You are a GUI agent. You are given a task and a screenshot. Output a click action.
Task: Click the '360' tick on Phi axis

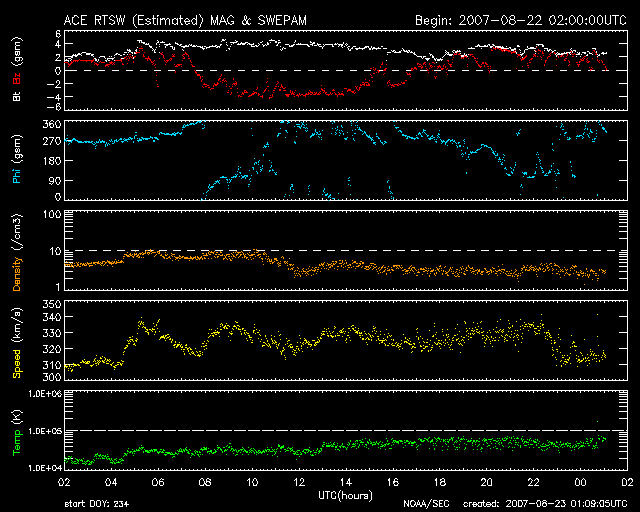[52, 125]
